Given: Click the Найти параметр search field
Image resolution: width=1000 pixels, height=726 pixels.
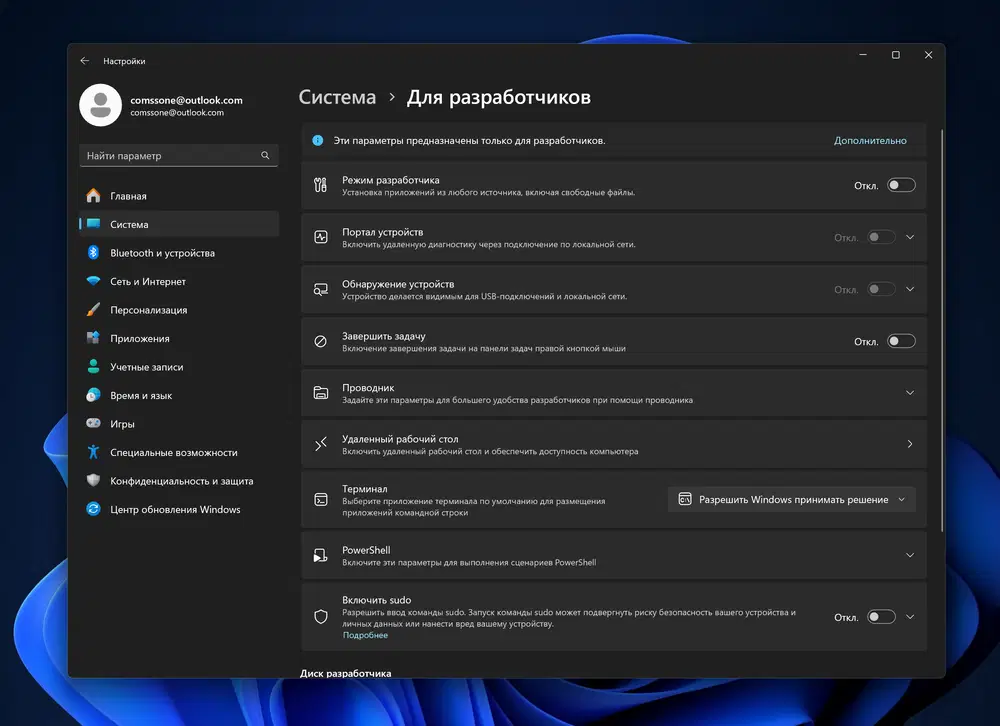Looking at the screenshot, I should point(179,155).
